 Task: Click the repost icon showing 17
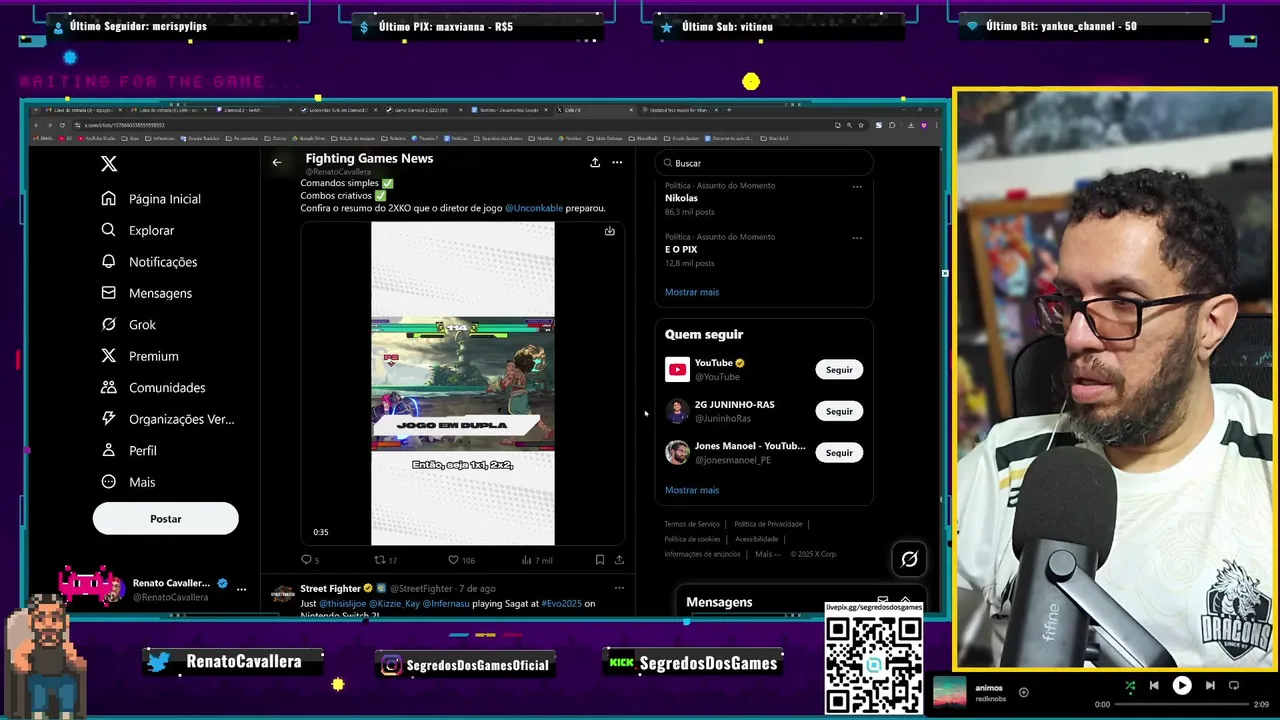pos(379,560)
